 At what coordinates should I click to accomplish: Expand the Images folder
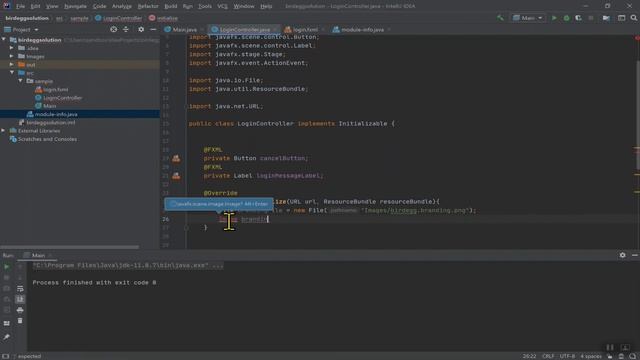tap(12, 56)
